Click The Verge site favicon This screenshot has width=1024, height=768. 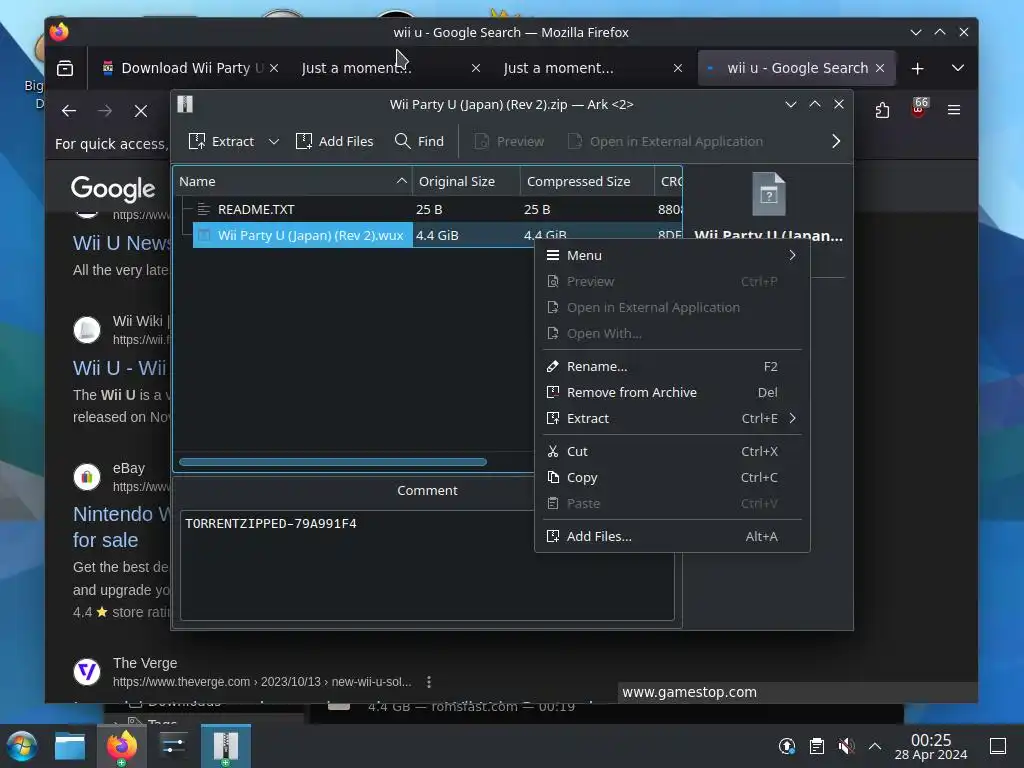(x=87, y=671)
